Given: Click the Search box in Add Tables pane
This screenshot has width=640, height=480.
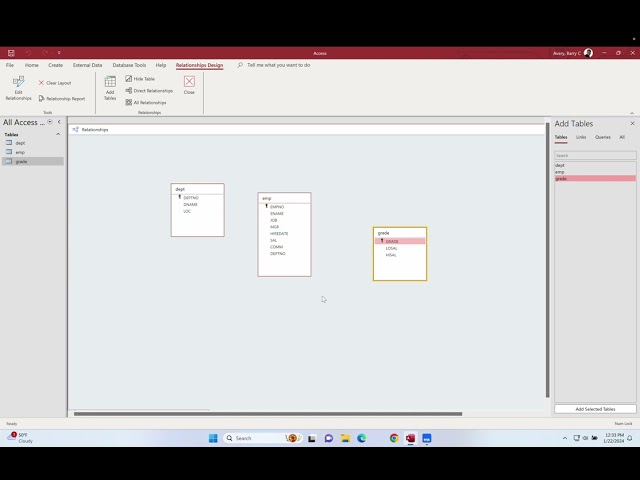Looking at the screenshot, I should (x=595, y=156).
